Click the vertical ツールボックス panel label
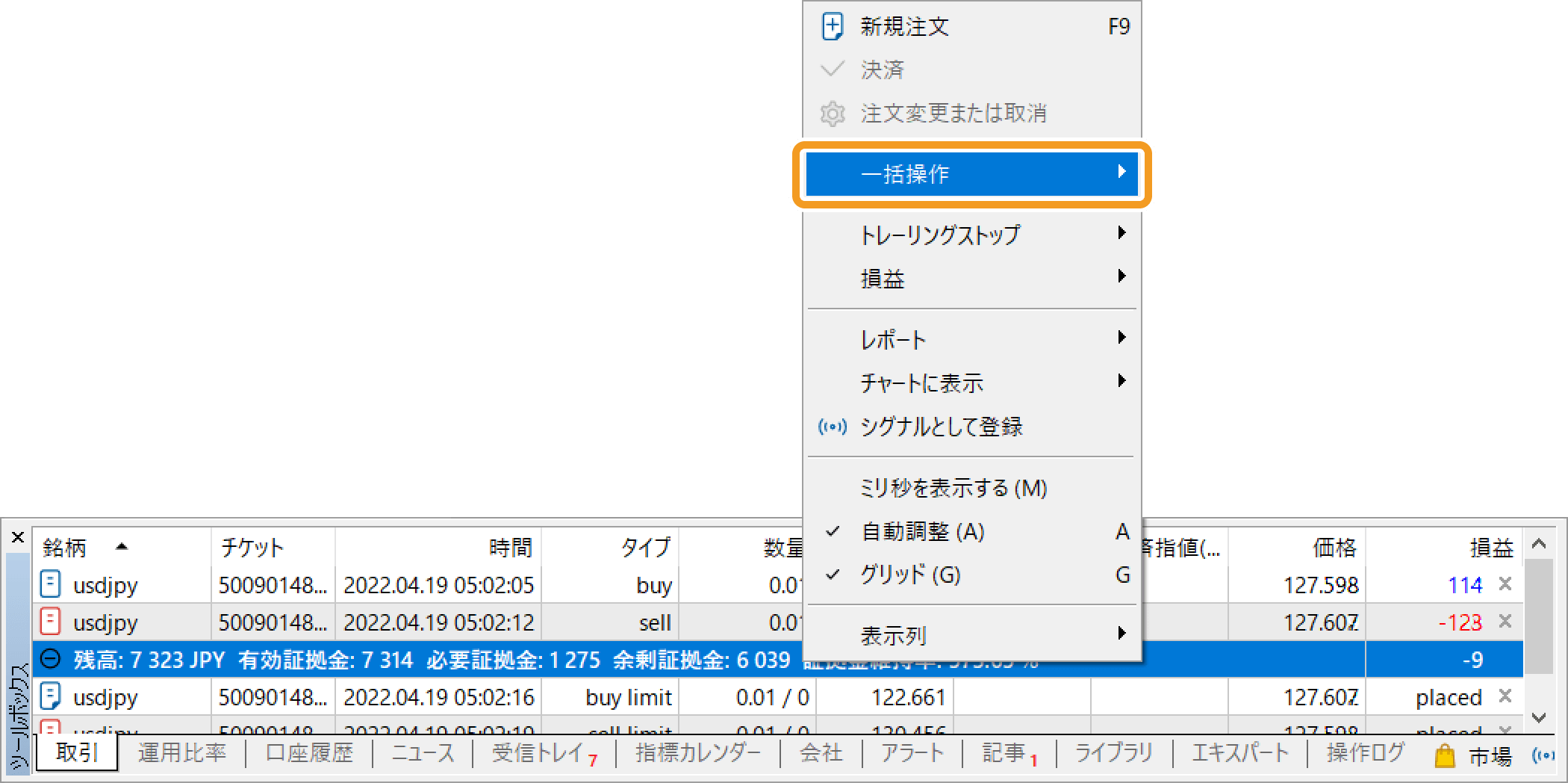The width and height of the screenshot is (1568, 783). 18,716
